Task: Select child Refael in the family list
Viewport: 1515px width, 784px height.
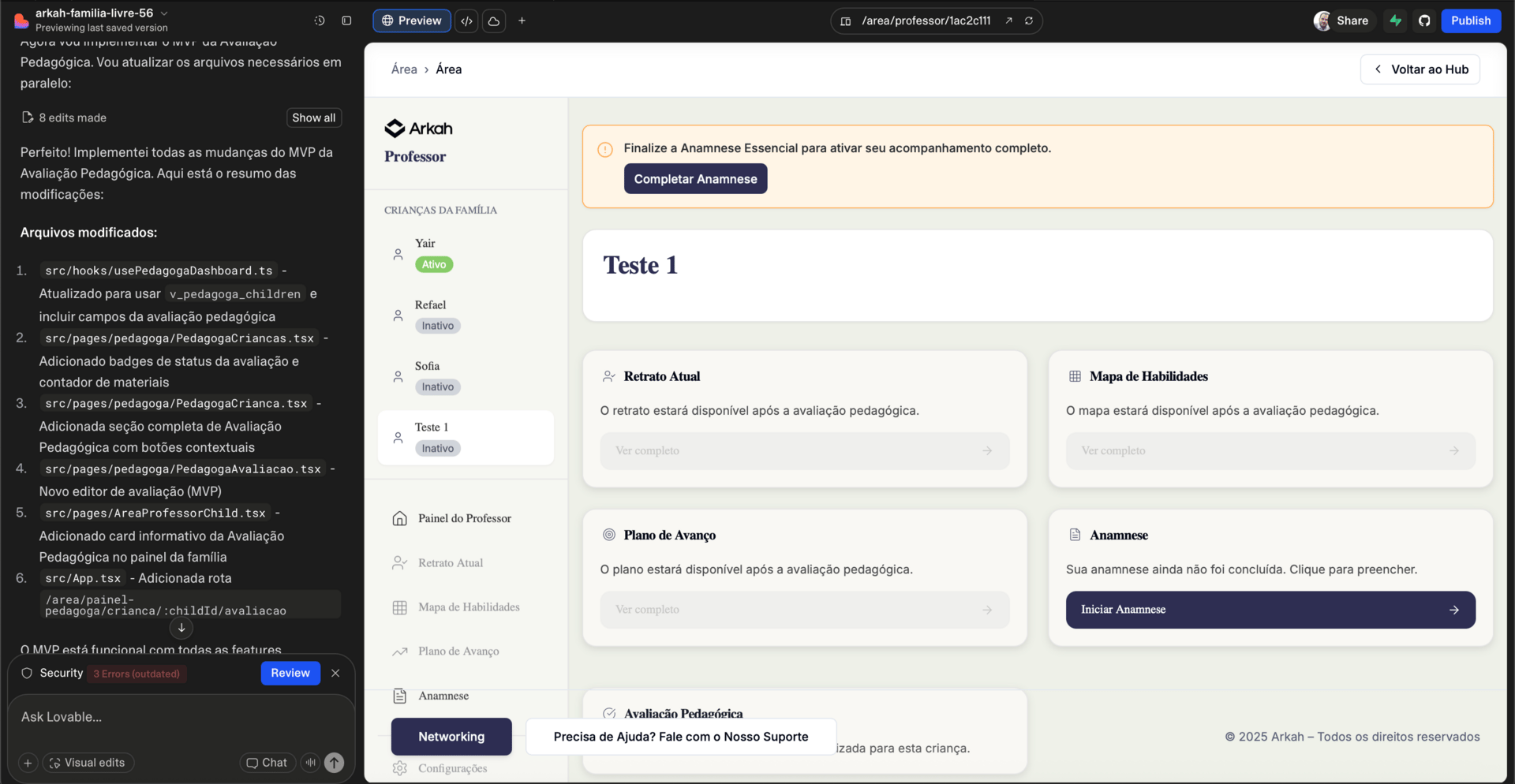Action: point(466,315)
